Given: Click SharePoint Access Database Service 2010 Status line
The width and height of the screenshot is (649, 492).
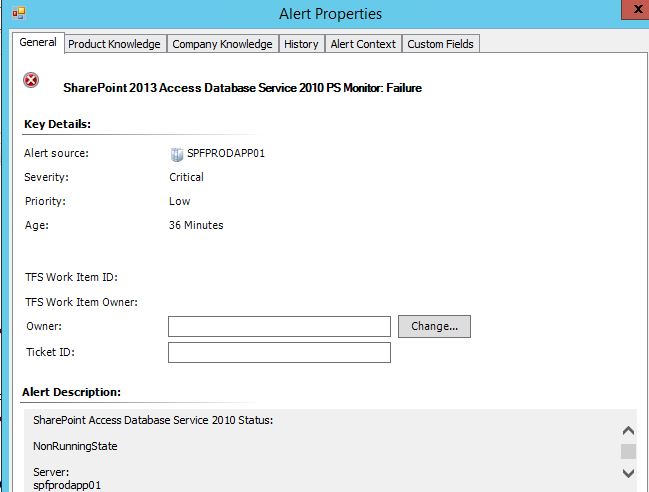Looking at the screenshot, I should point(153,420).
